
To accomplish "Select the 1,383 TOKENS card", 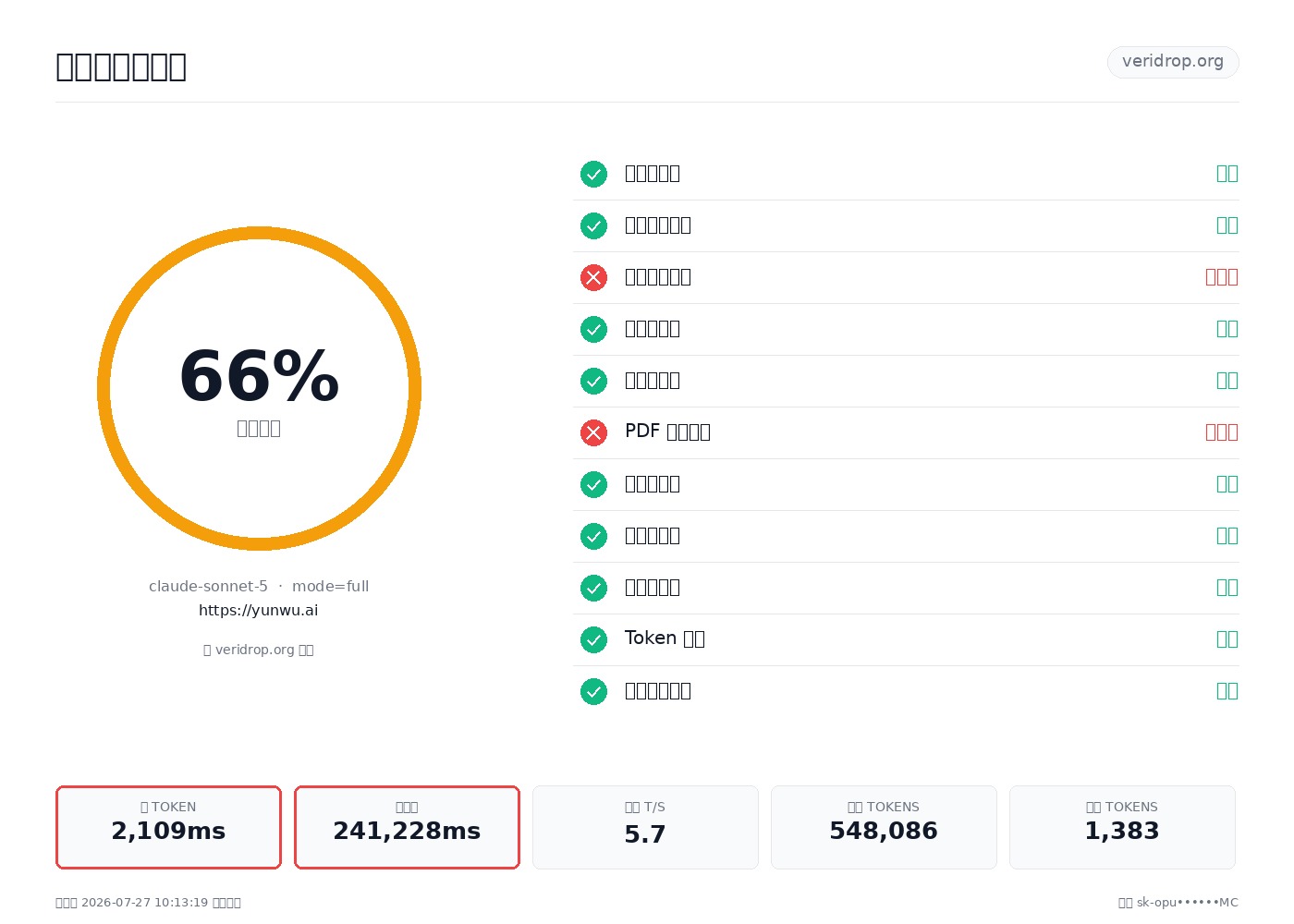I will (x=1122, y=827).
